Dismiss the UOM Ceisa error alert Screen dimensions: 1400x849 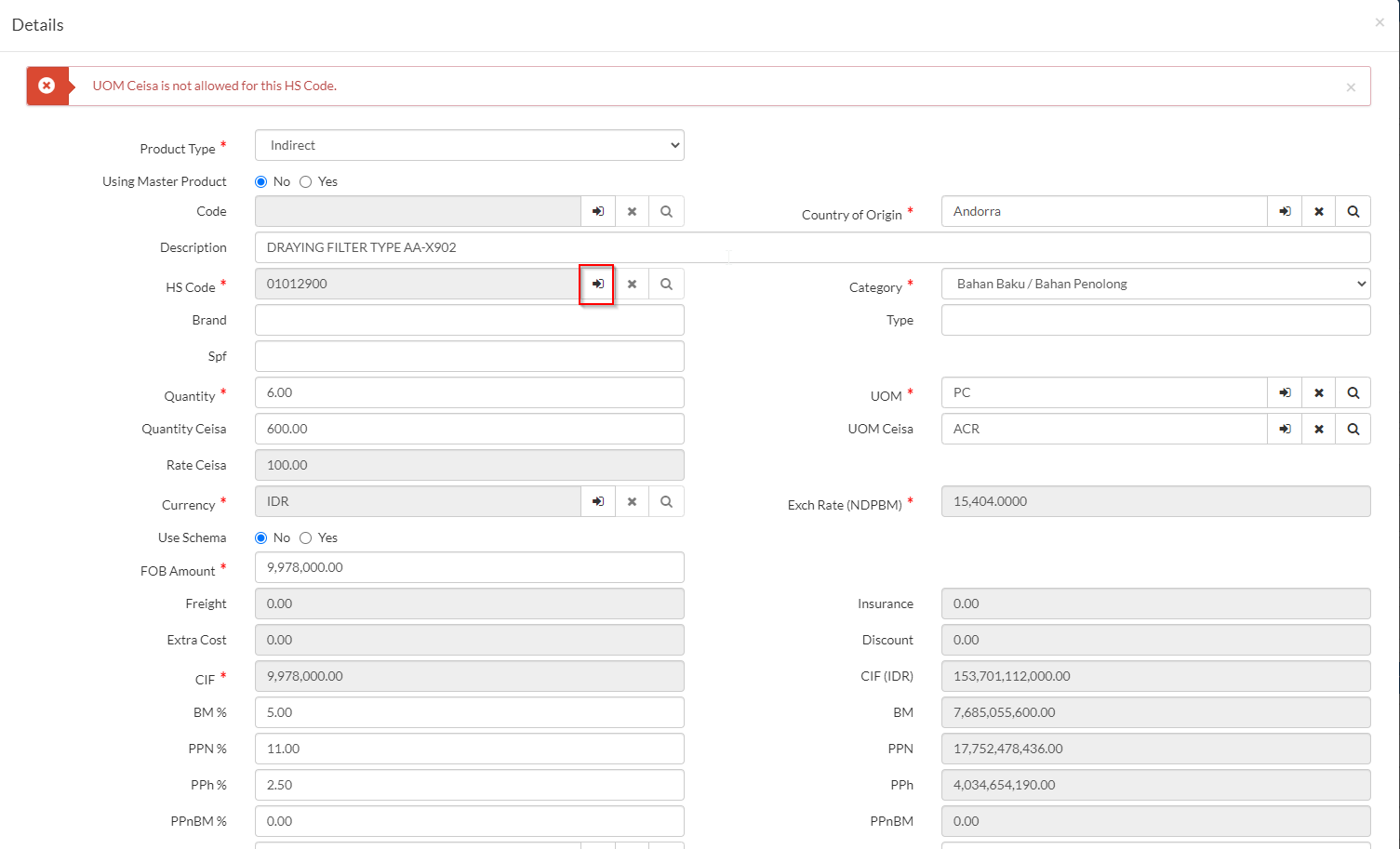(x=1350, y=87)
